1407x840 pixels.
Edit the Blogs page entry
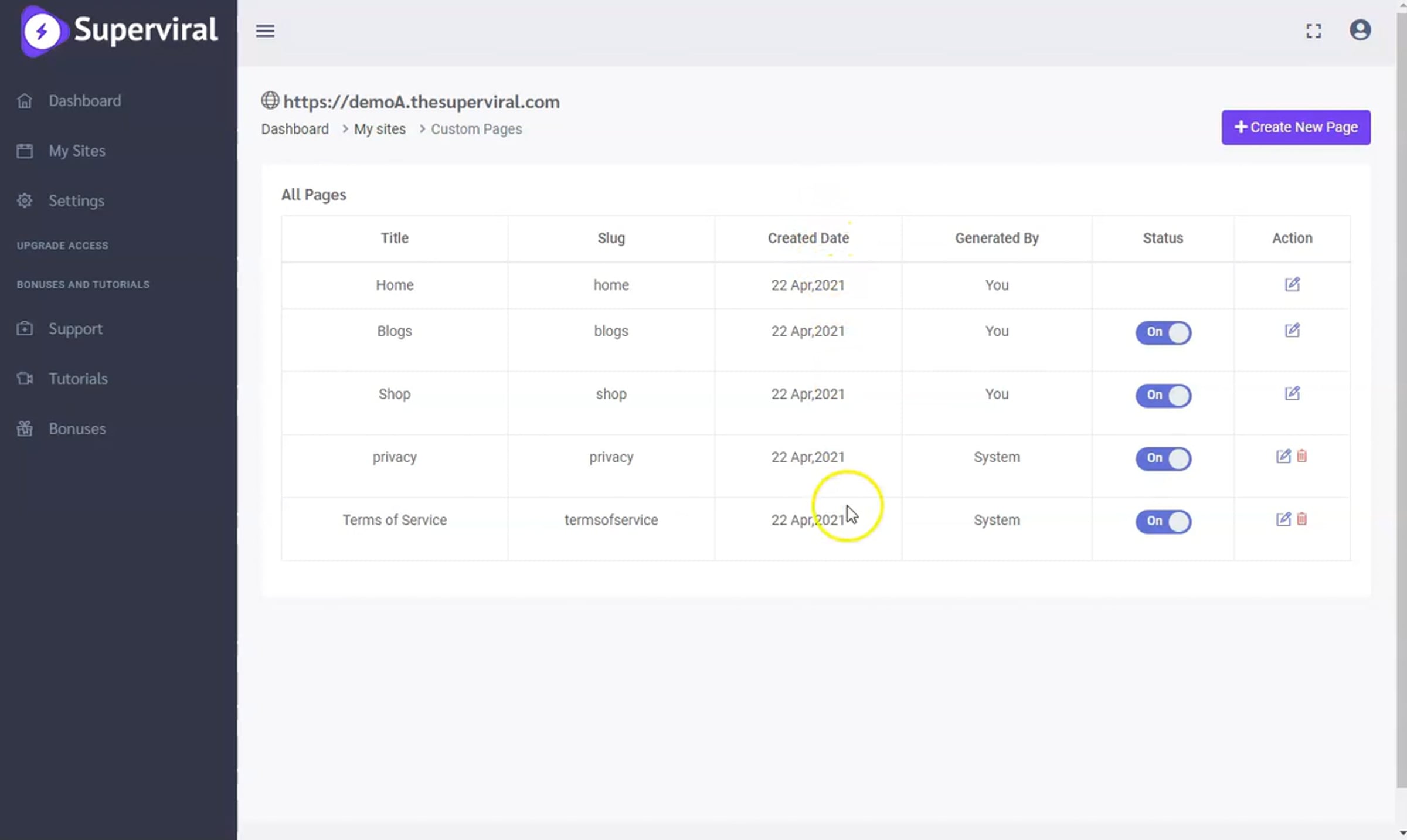(1292, 331)
